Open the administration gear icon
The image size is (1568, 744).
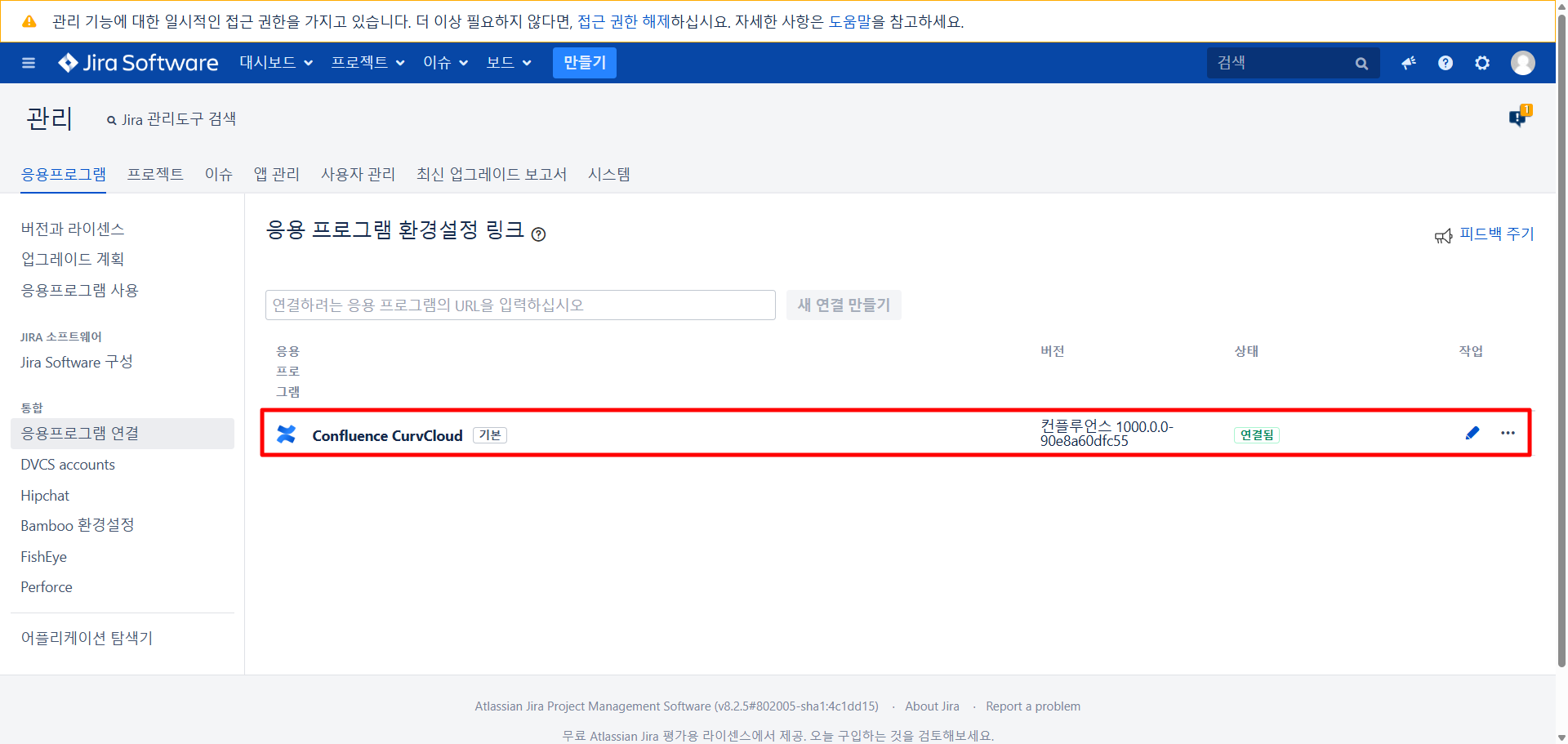pos(1482,63)
